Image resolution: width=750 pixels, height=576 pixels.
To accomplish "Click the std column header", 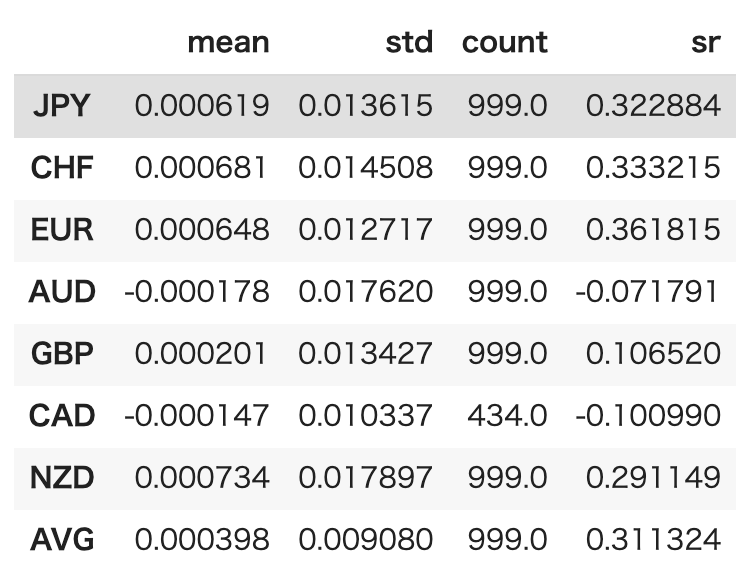I will coord(409,43).
